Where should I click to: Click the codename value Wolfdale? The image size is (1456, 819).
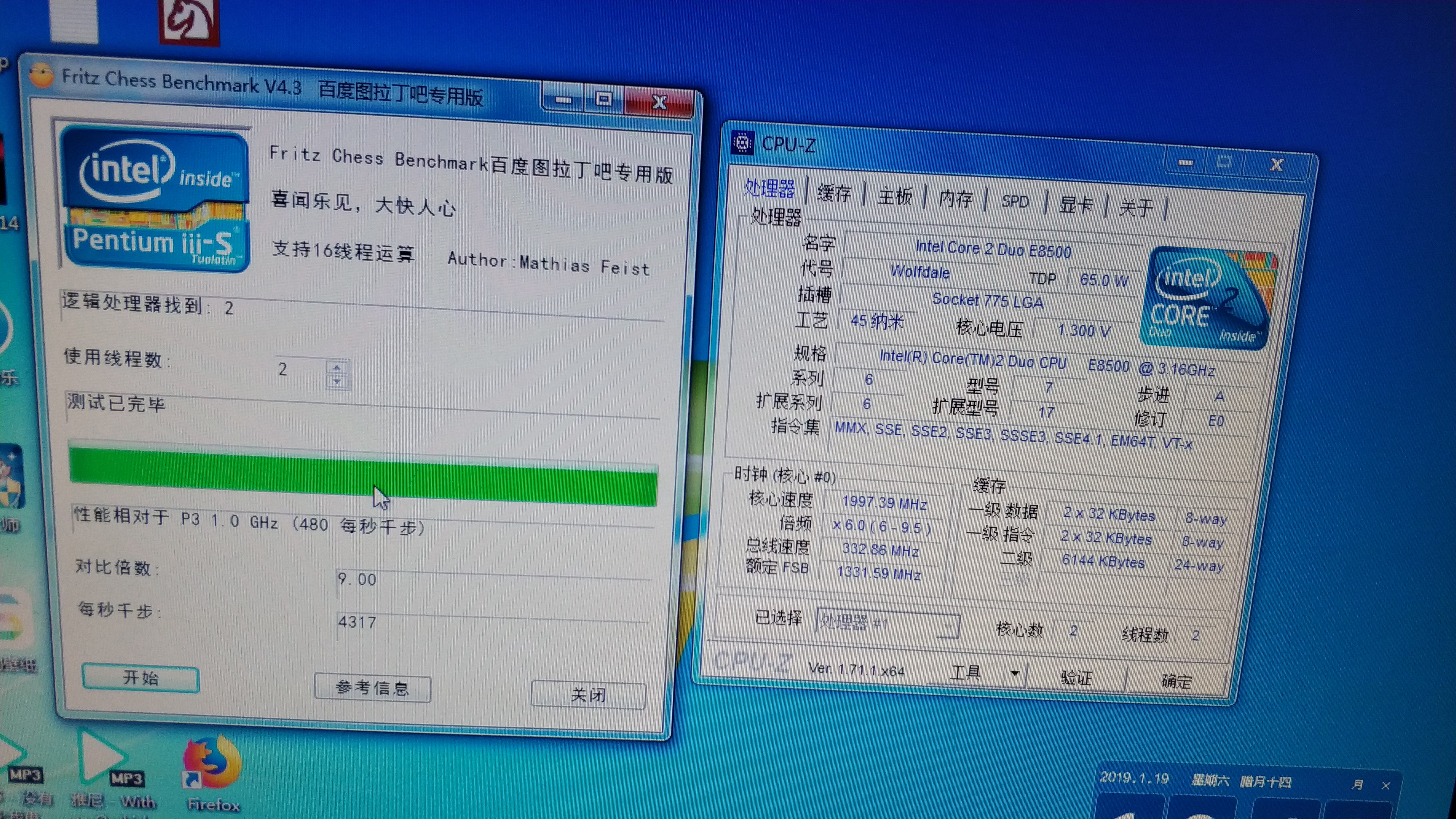point(920,272)
